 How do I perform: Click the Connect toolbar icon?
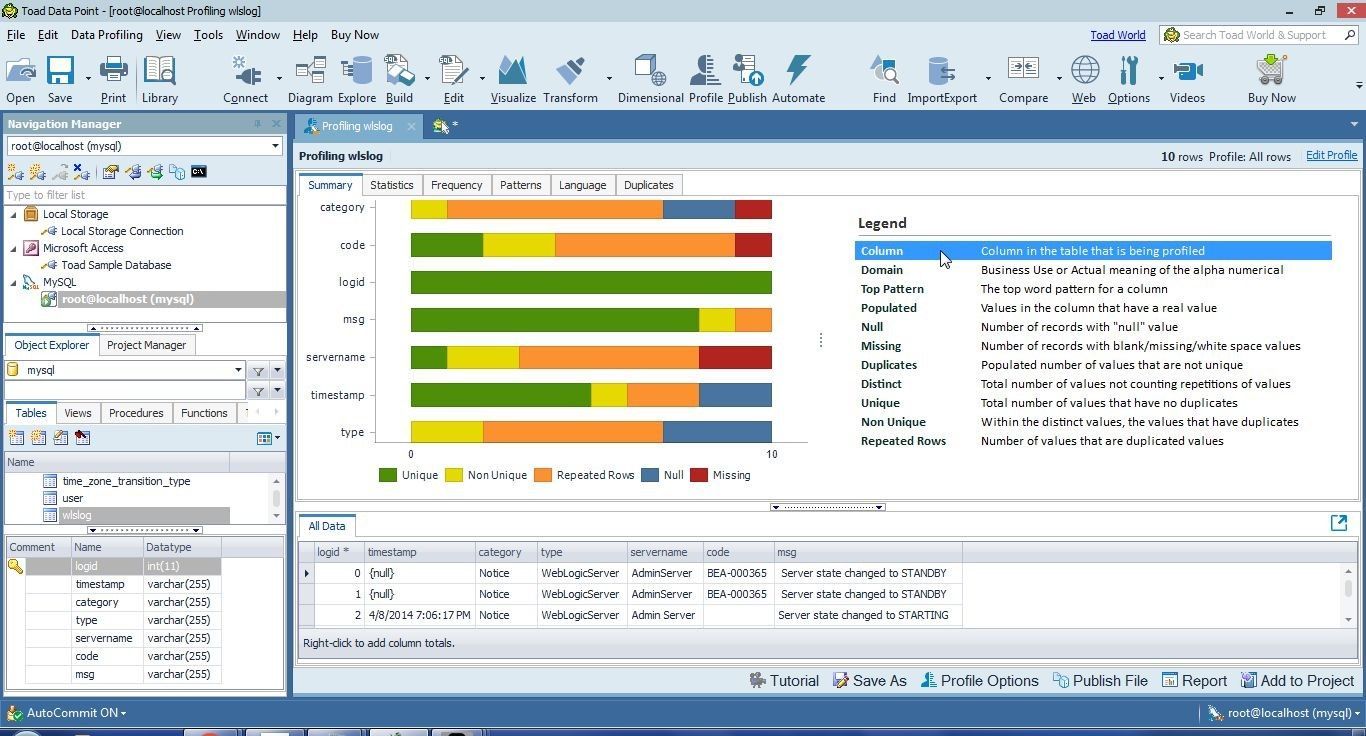(245, 79)
